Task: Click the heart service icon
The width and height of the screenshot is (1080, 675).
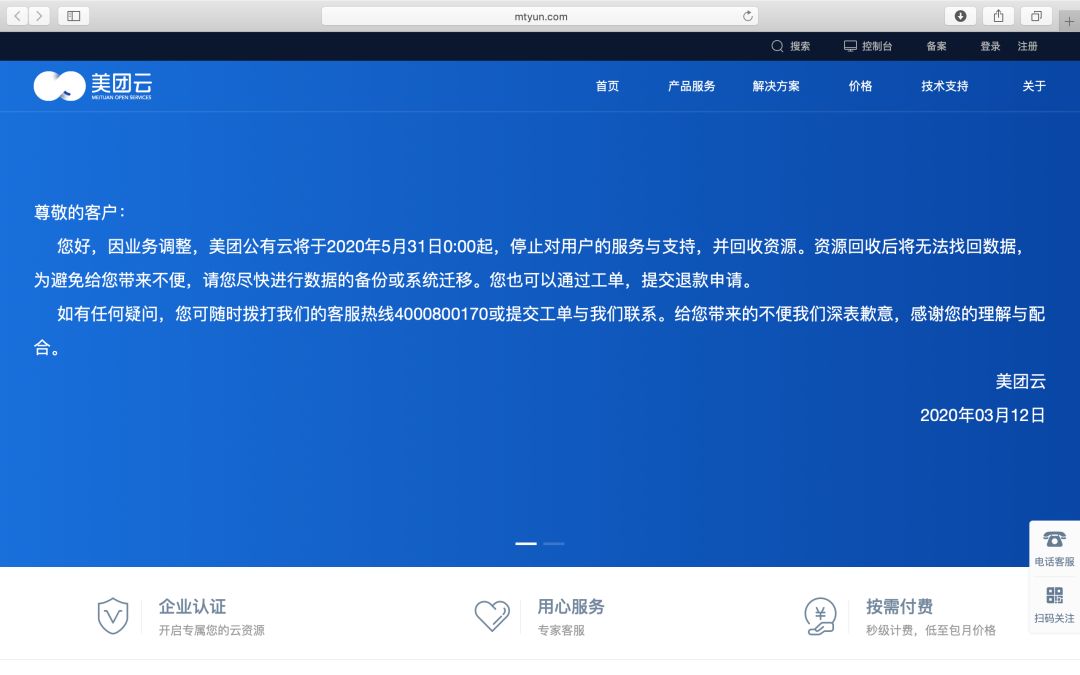Action: click(x=492, y=616)
